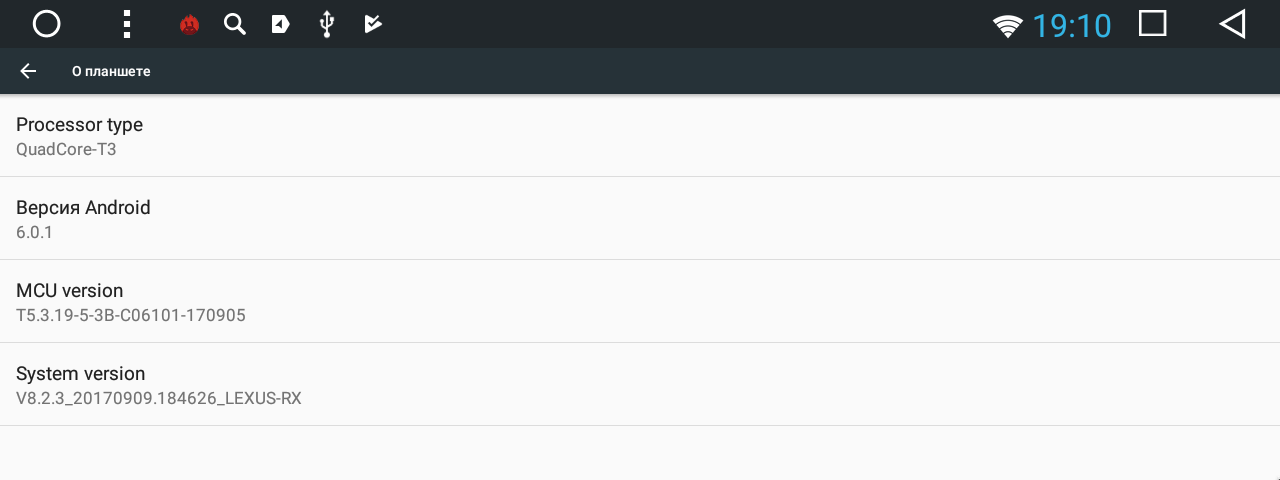Tap the 'Версия Android' entry
This screenshot has width=1280, height=480.
(x=640, y=219)
